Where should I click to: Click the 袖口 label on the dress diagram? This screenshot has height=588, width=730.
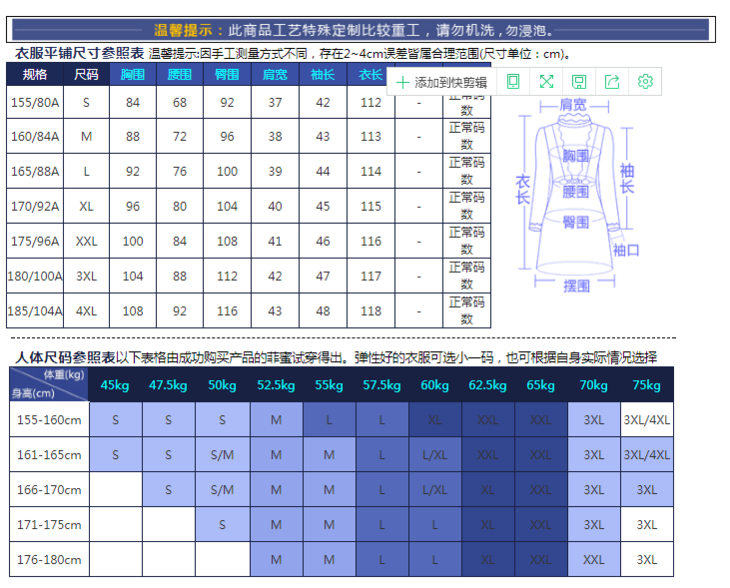626,250
